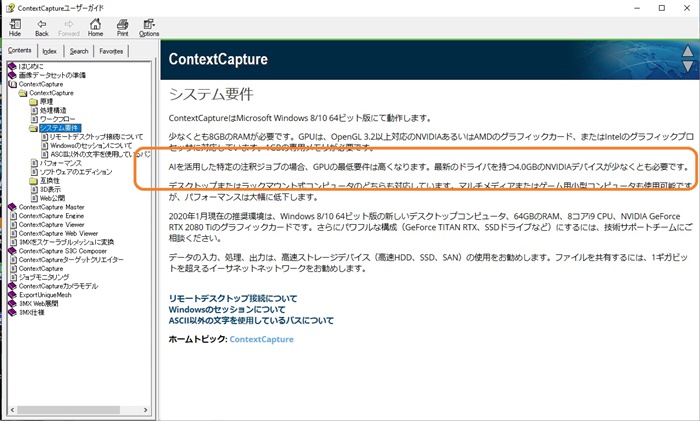
Task: Click the paragraph starting データの入力、処理、出力は
Action: pyautogui.click(x=428, y=263)
